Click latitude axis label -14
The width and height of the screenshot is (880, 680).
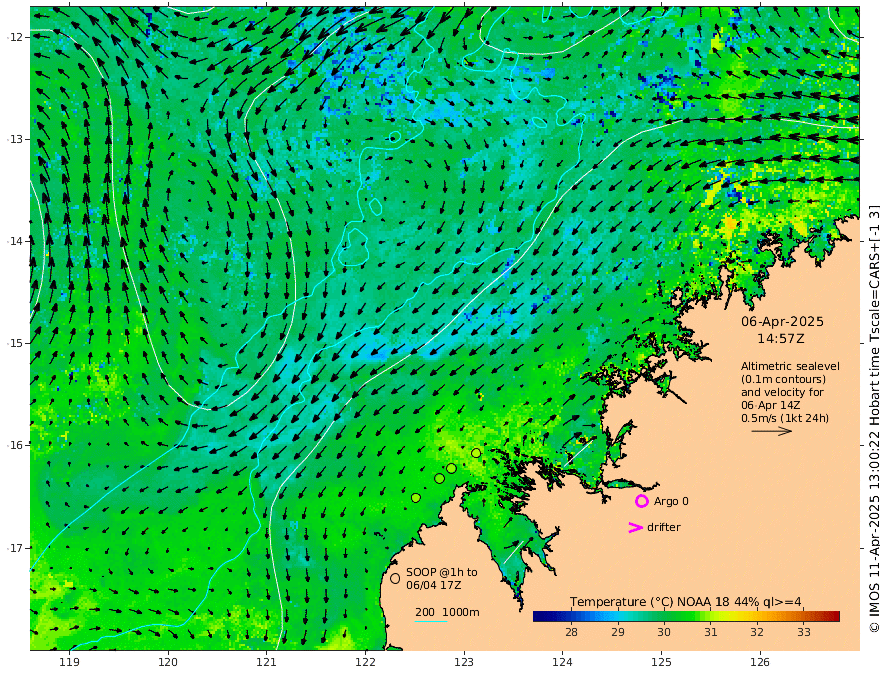(x=15, y=241)
